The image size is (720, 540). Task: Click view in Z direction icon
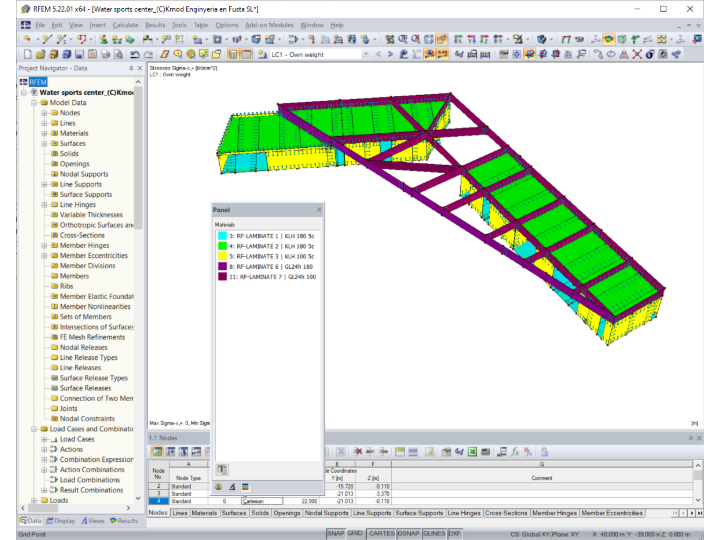pyautogui.click(x=484, y=39)
